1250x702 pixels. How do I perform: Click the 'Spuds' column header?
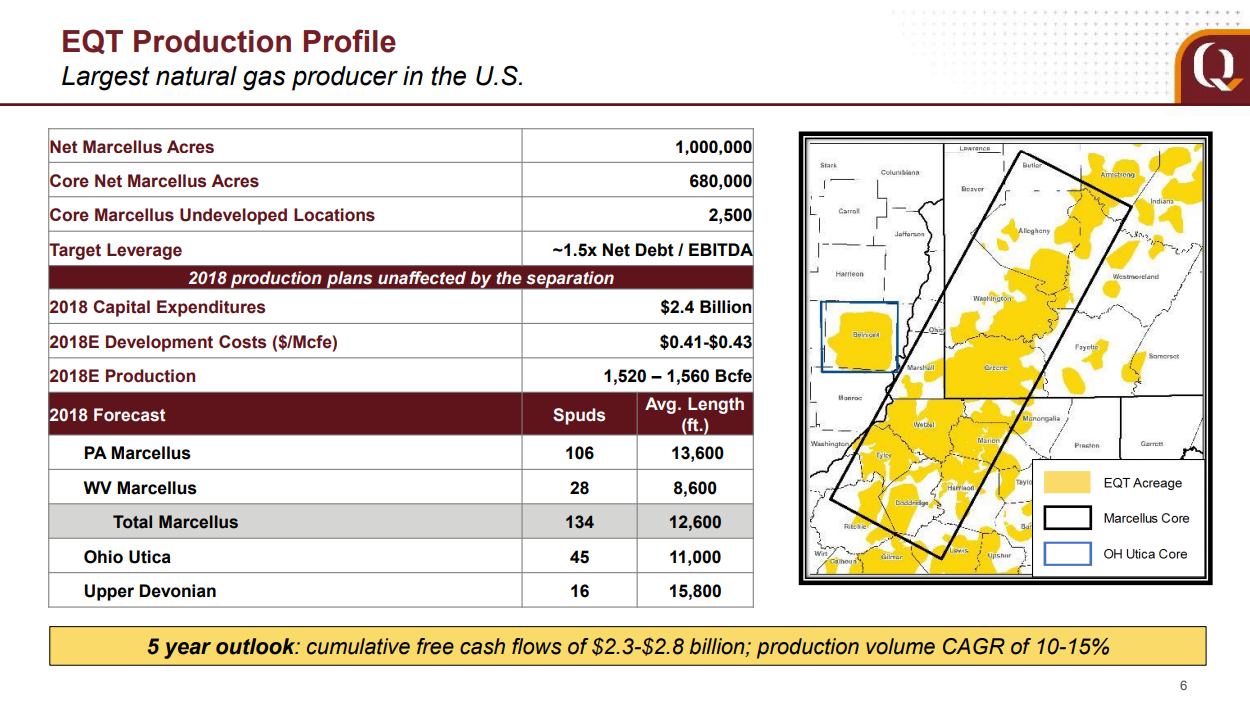point(579,415)
